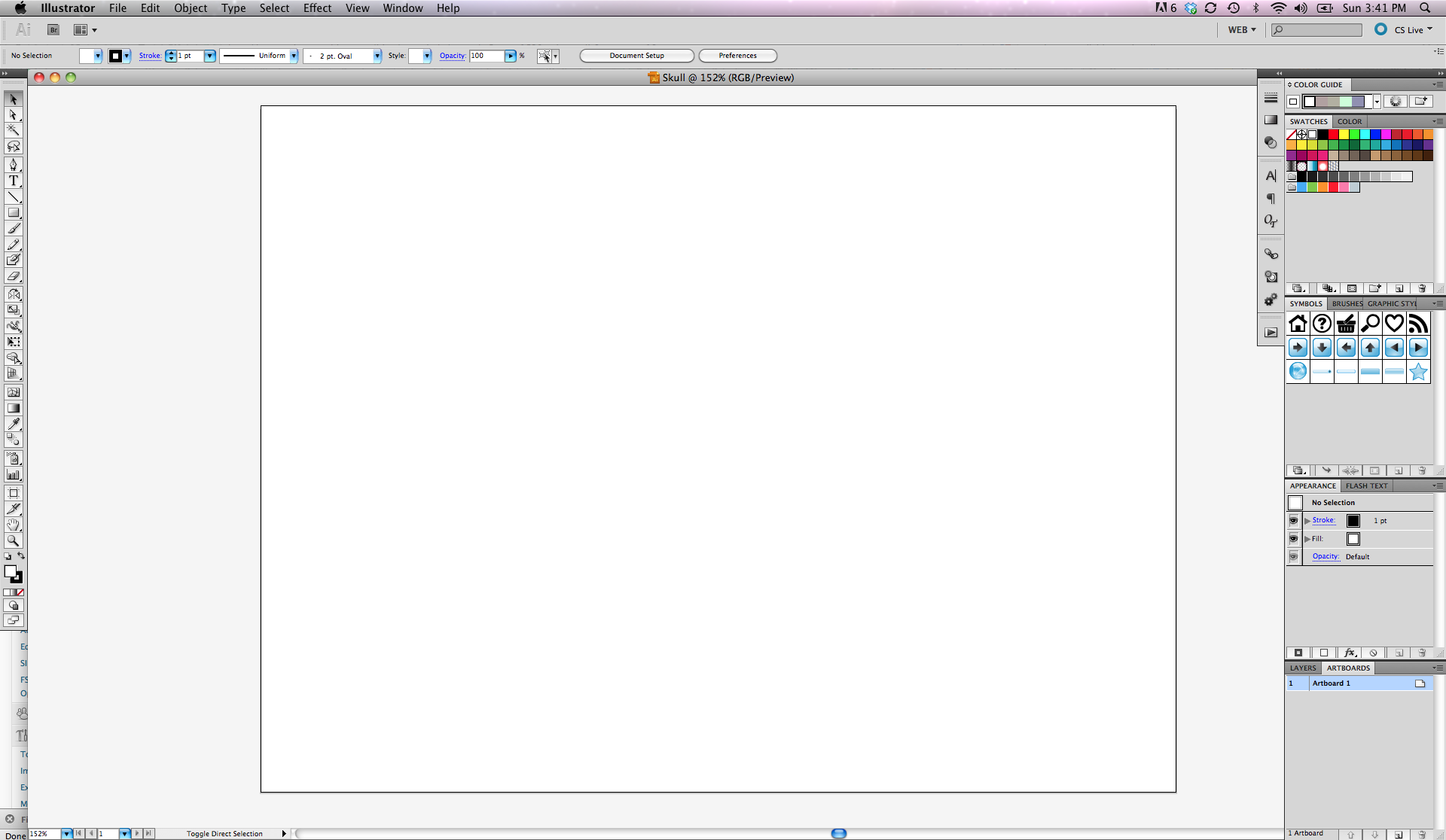Screen dimensions: 1446x840
Task: Toggle drawing mode button in toolbox
Action: tap(14, 605)
